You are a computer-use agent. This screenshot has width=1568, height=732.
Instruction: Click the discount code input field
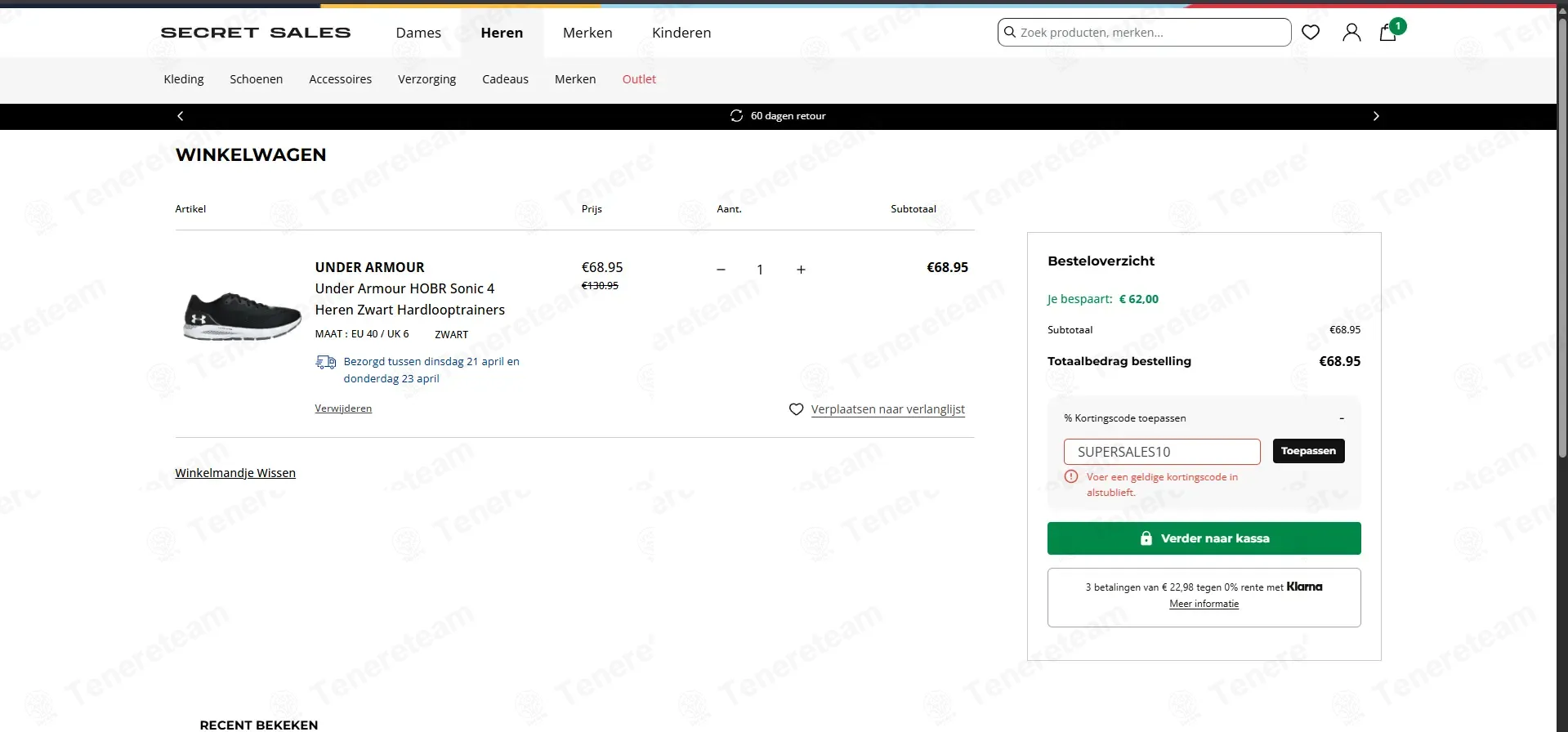(x=1162, y=452)
